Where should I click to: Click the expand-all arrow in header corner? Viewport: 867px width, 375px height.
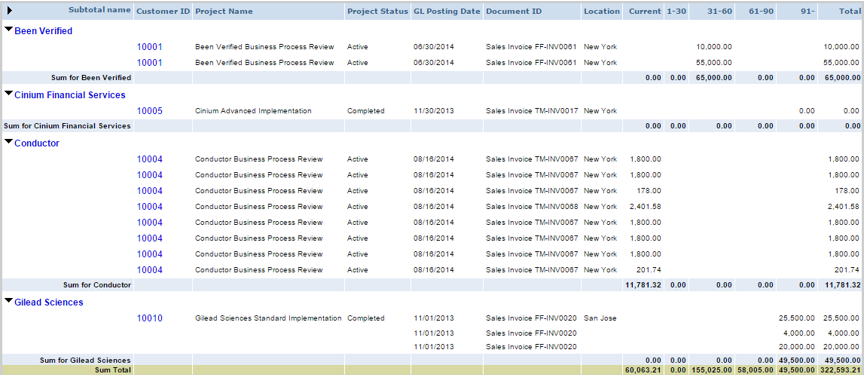pyautogui.click(x=9, y=11)
